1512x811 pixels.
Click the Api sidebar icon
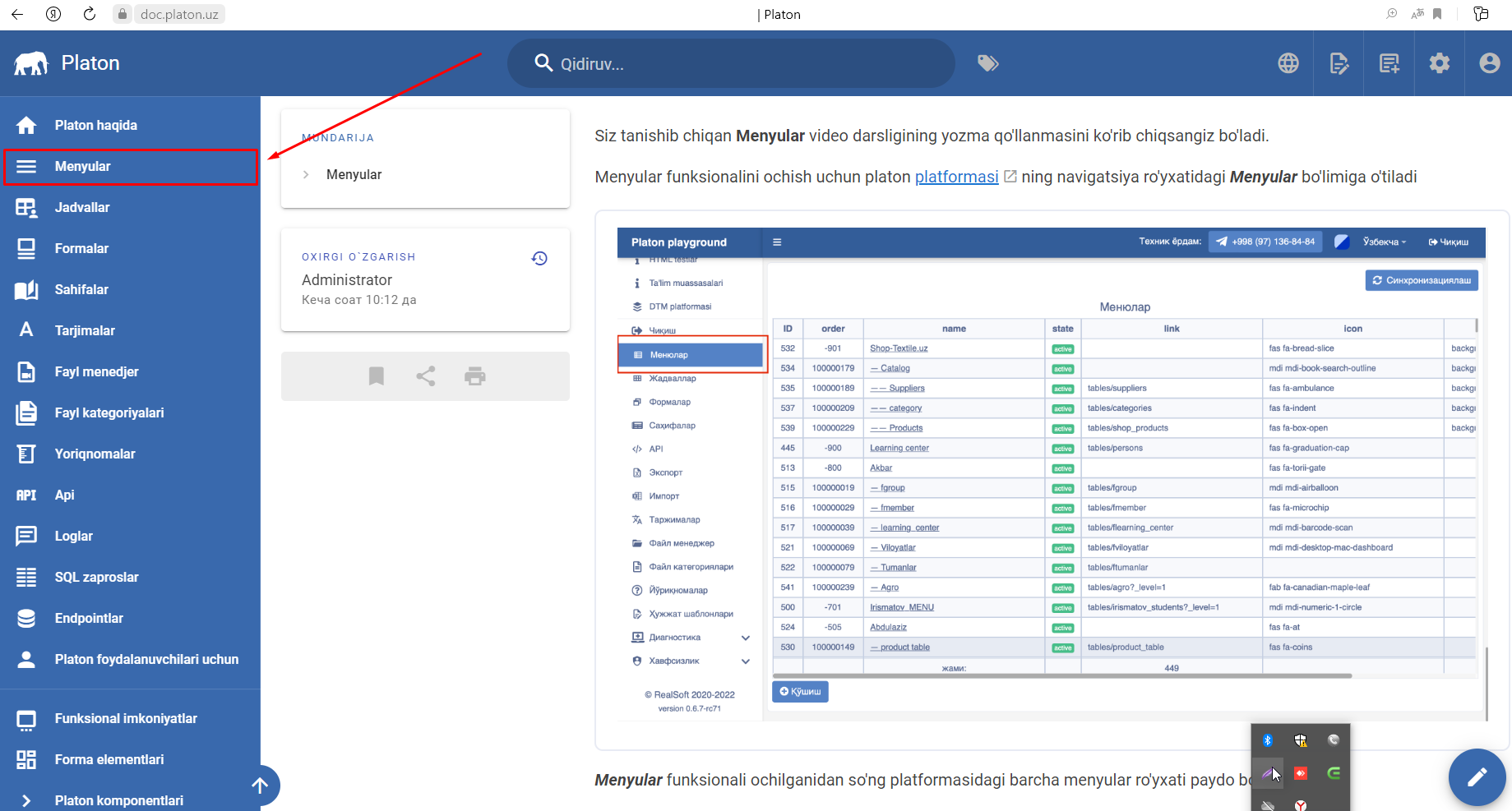(26, 495)
